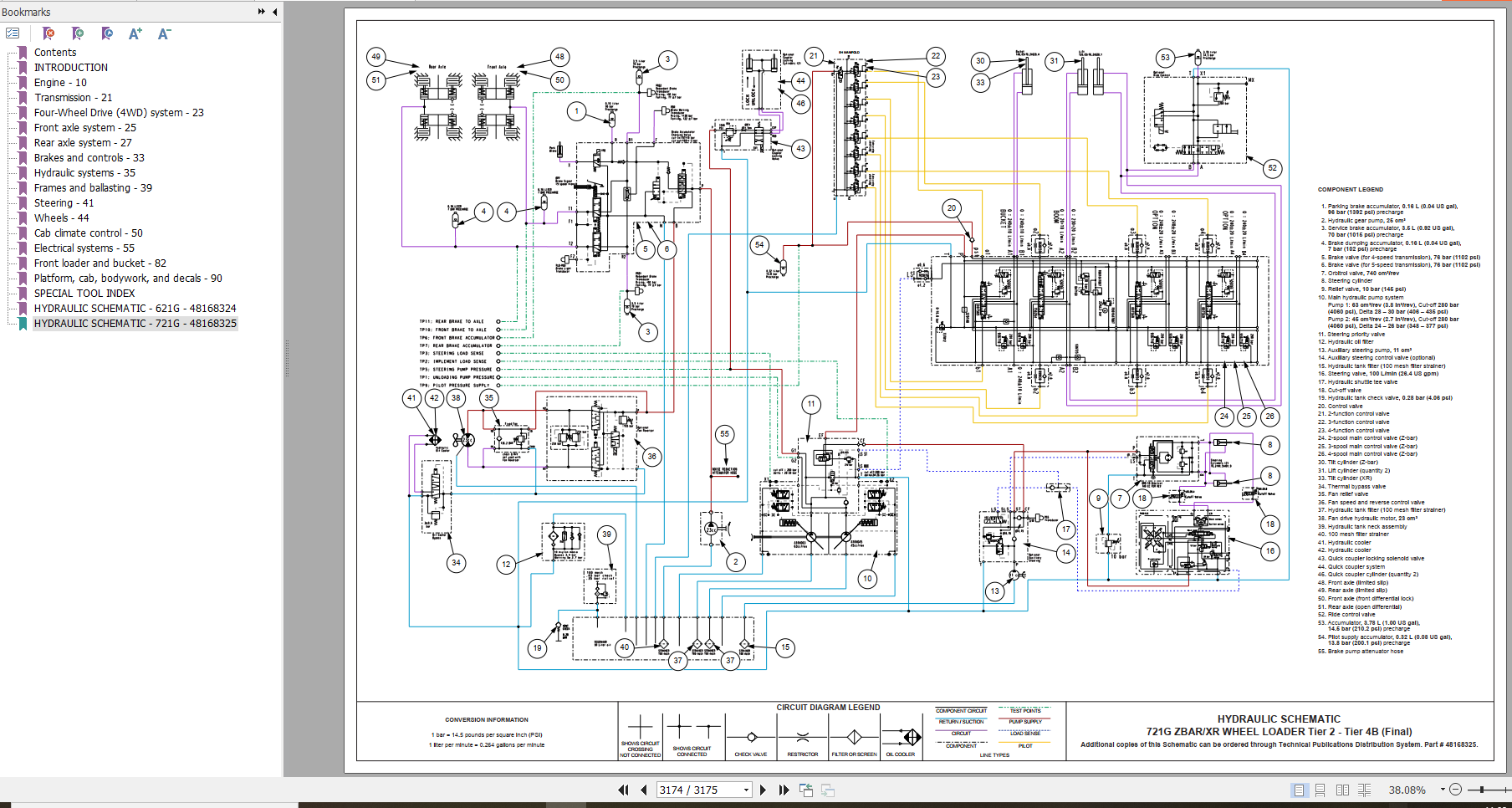1512x808 pixels.
Task: Click the bookmark icon beside Electrical systems - 55
Action: pyautogui.click(x=23, y=248)
